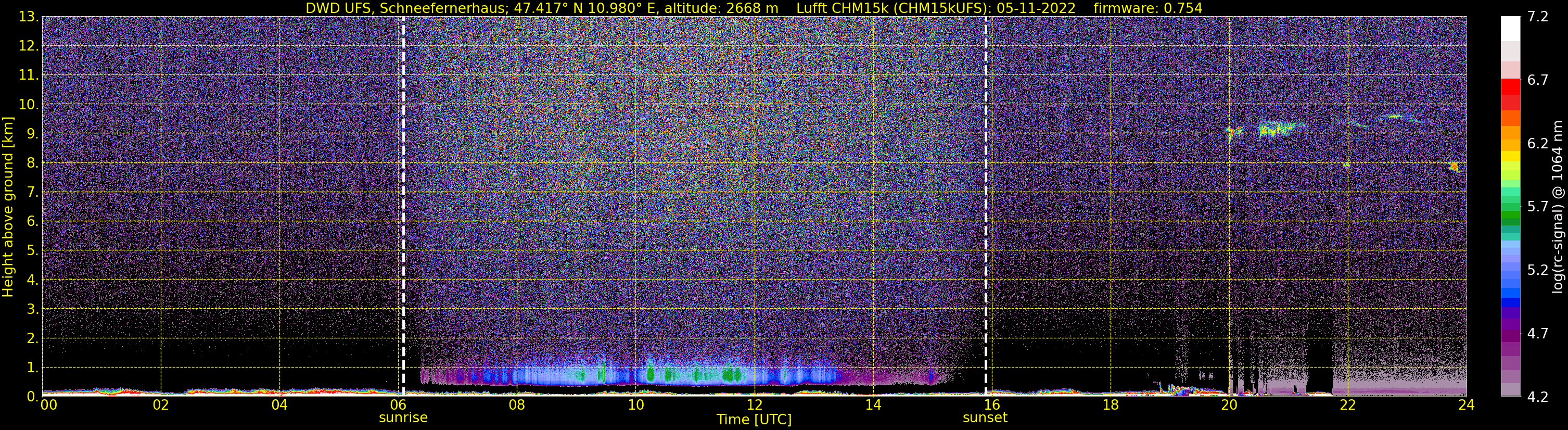The height and width of the screenshot is (430, 1568).
Task: Click 'firmware: 0.754' in the title
Action: (x=1148, y=8)
